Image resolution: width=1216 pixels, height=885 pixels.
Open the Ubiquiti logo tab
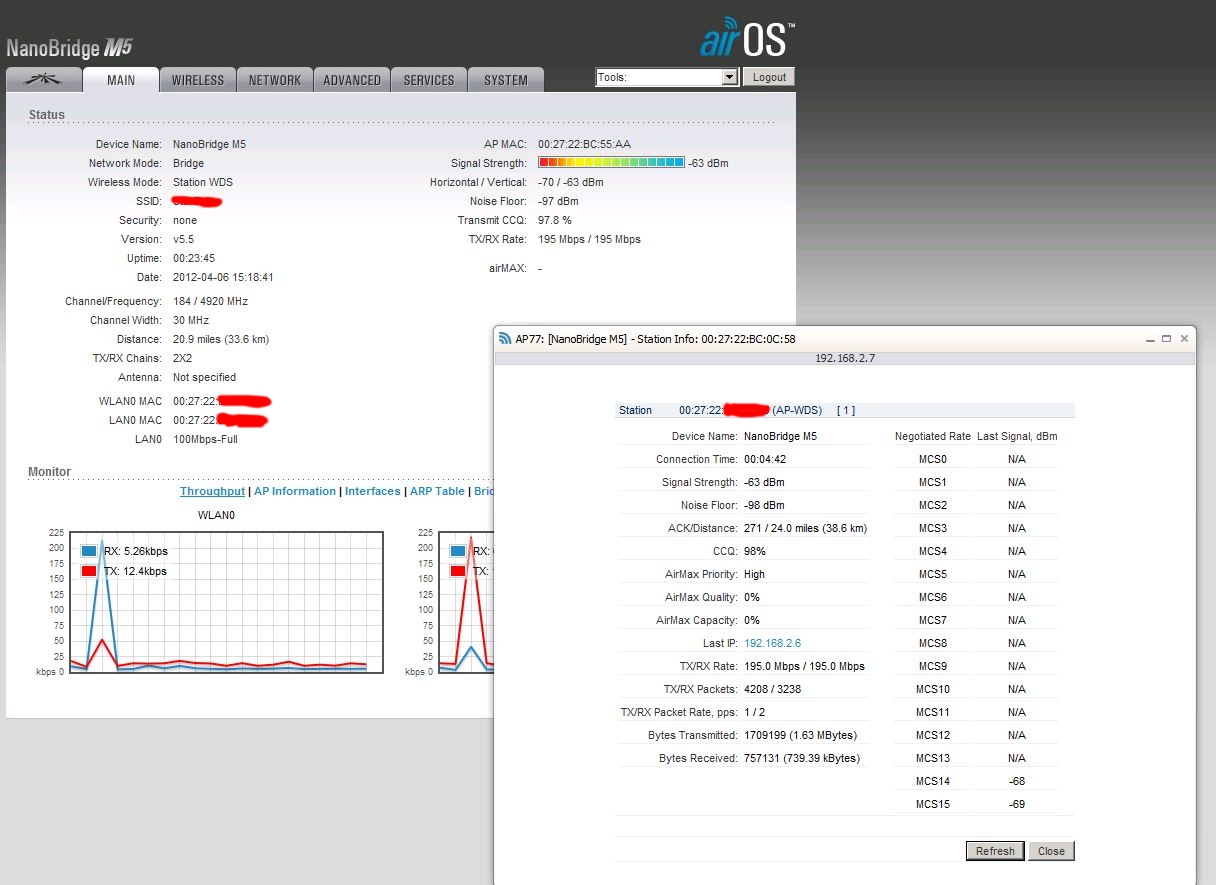(43, 80)
